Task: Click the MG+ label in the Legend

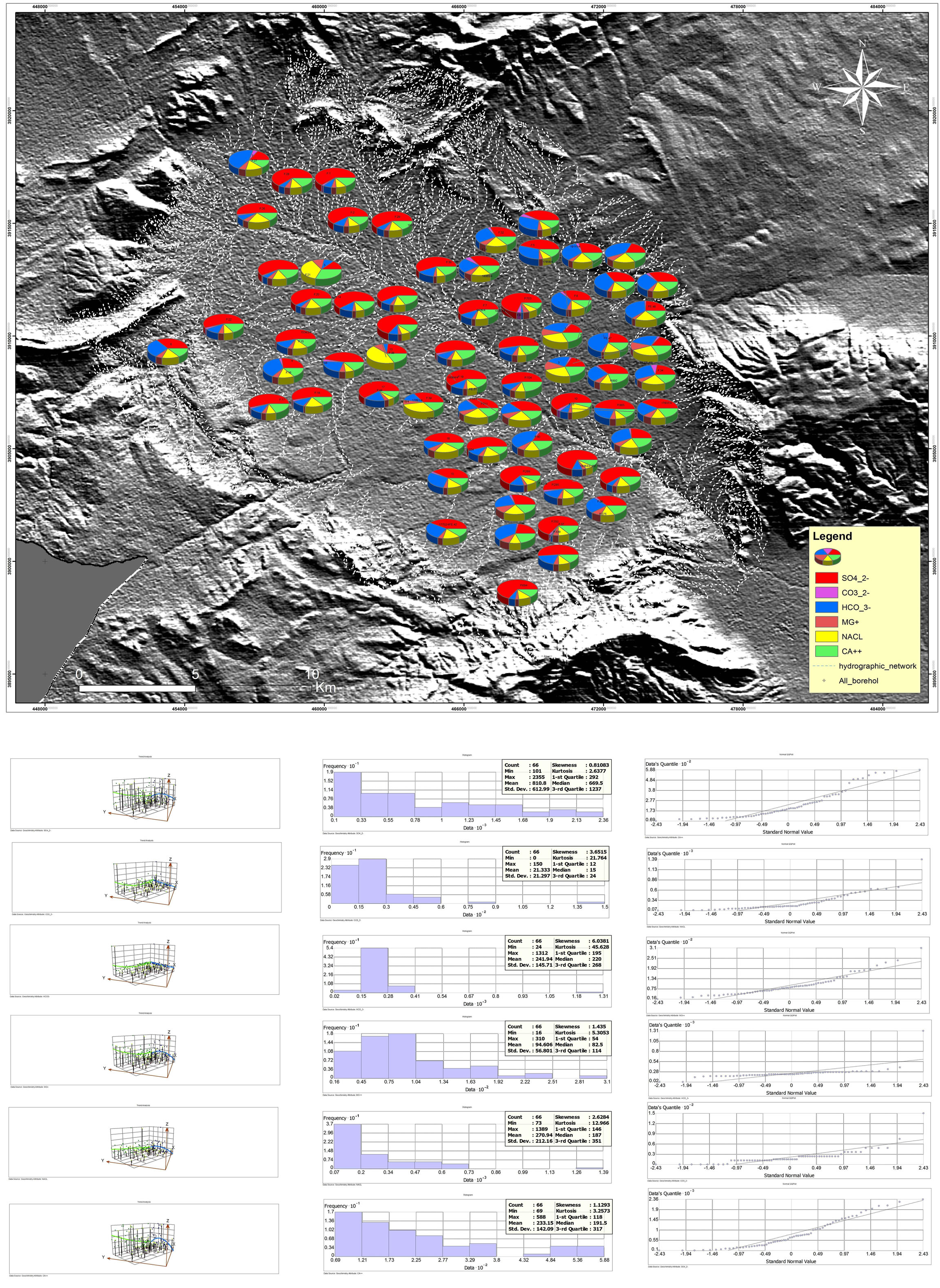Action: click(851, 622)
